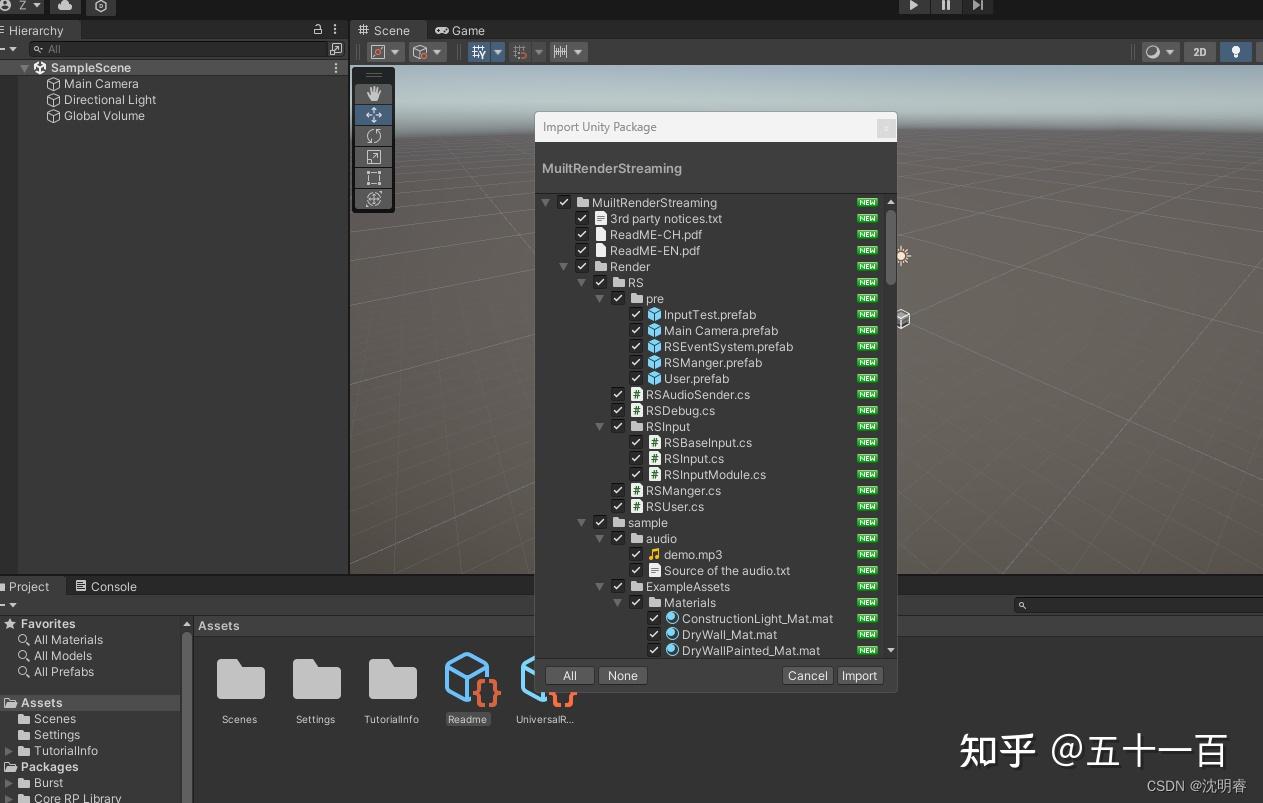Click the Hierarchy search field
The image size is (1263, 803).
tap(179, 49)
